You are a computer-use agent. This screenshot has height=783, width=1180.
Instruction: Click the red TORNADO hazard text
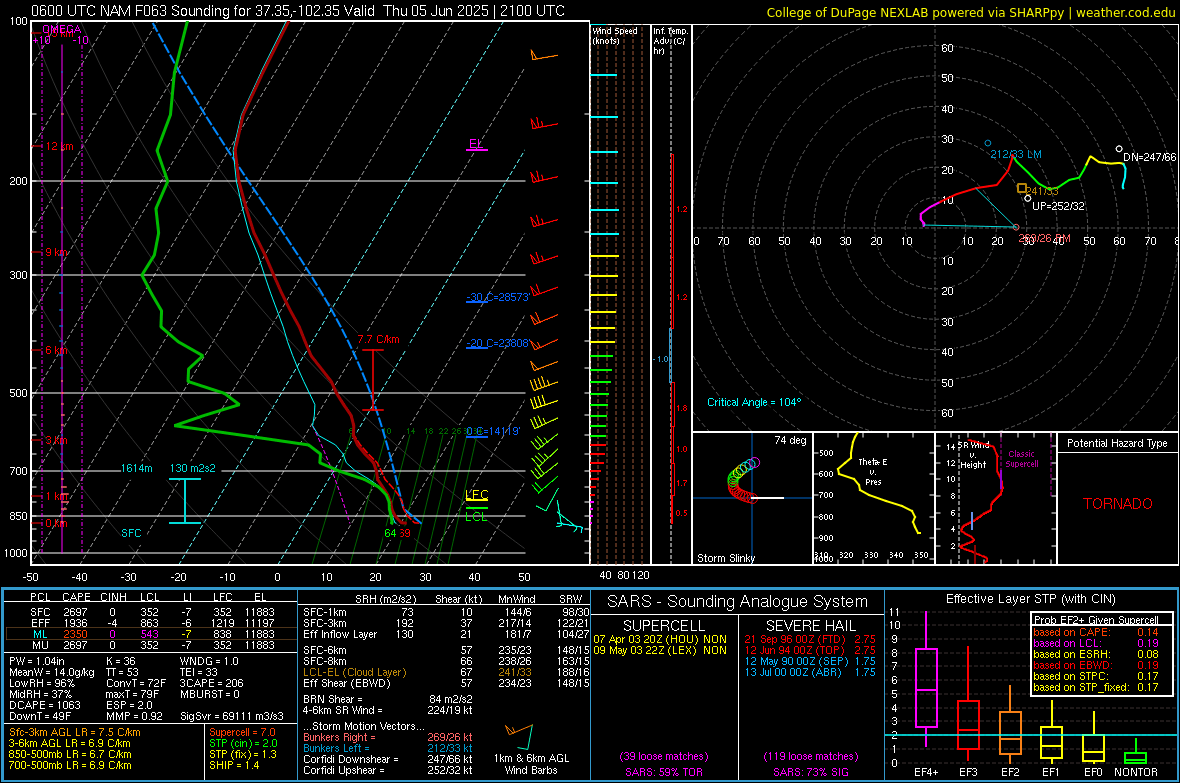1118,504
